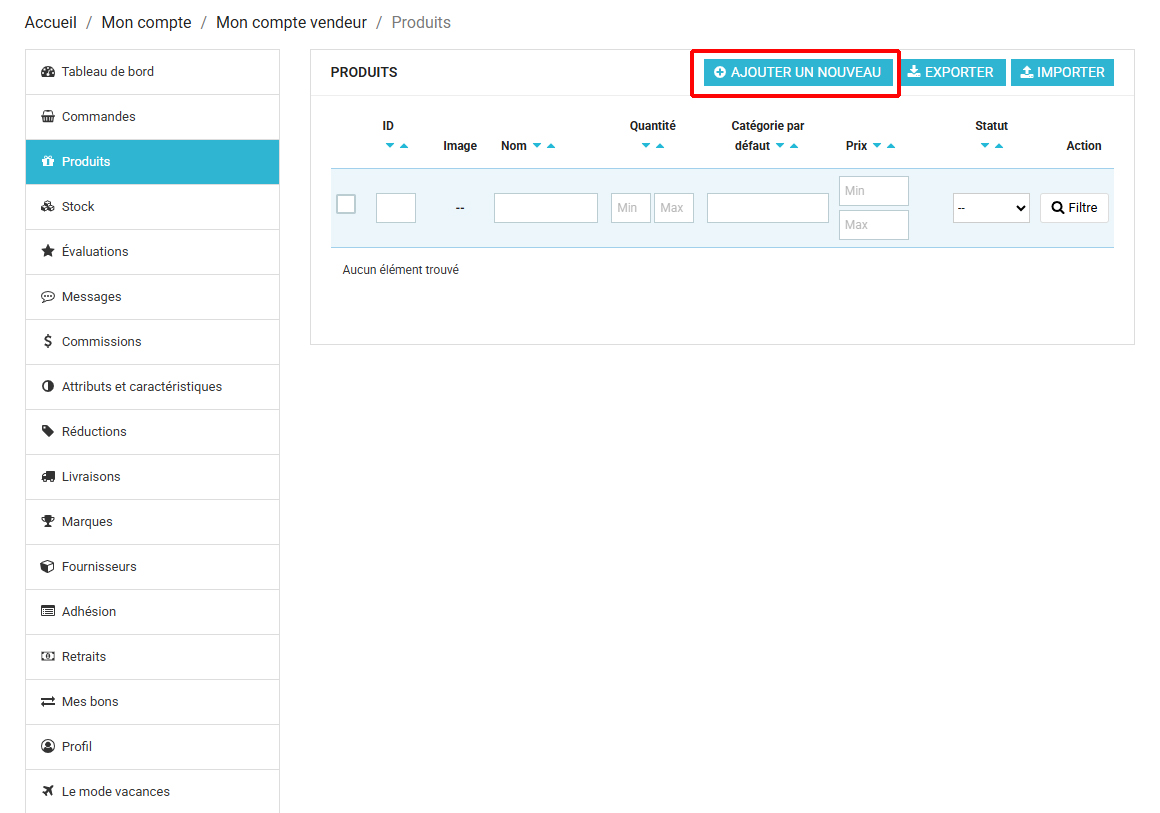This screenshot has width=1160, height=813.
Task: Click the Tableau de bord dashboard icon
Action: coord(48,72)
